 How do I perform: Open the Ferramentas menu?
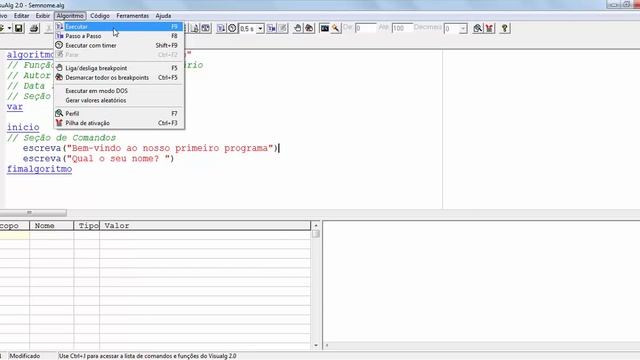pos(133,16)
